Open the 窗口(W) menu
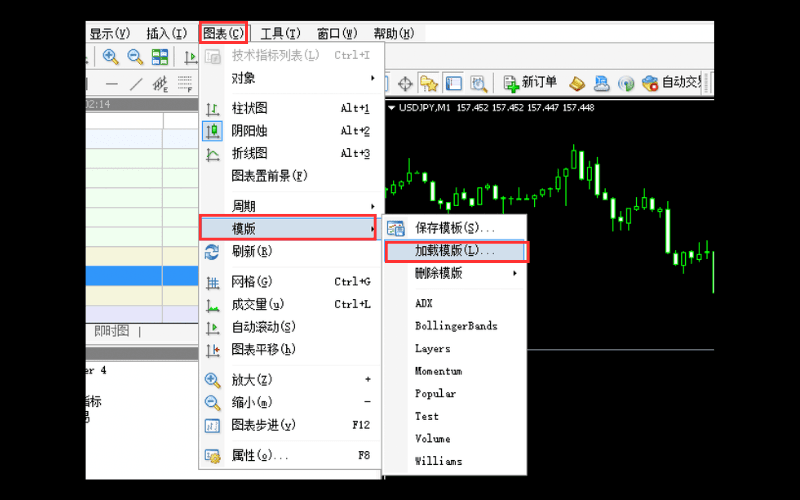Image resolution: width=800 pixels, height=500 pixels. pos(337,34)
